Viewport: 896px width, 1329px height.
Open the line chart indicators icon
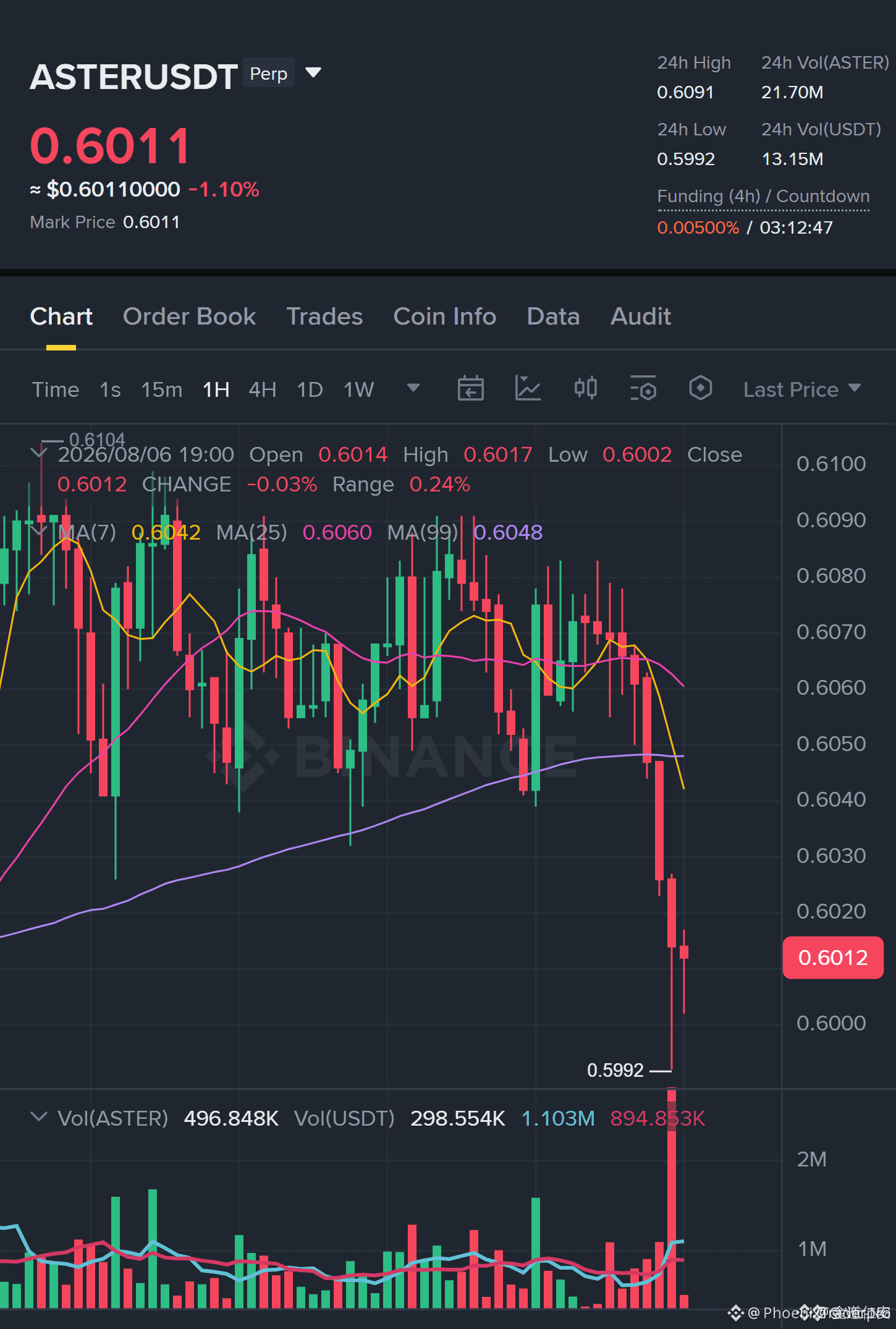click(528, 389)
